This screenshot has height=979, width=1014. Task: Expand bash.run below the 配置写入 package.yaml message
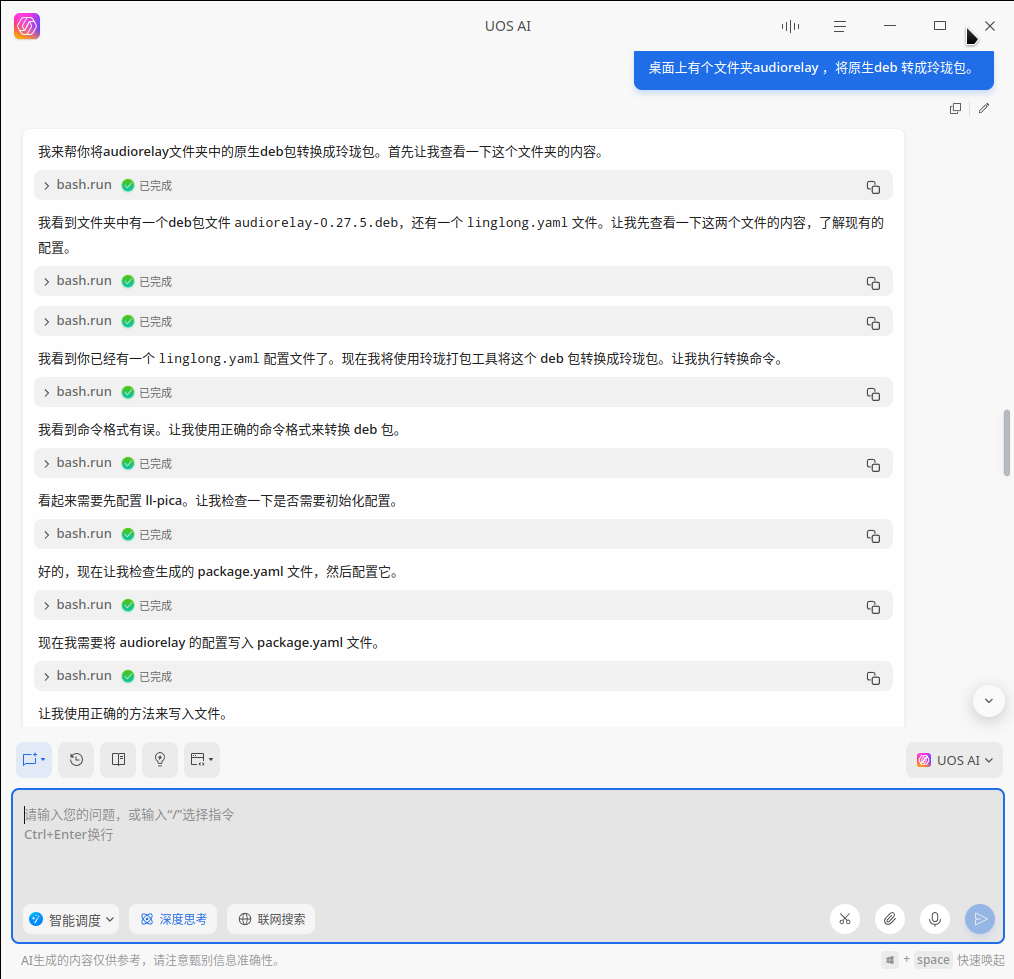point(47,676)
